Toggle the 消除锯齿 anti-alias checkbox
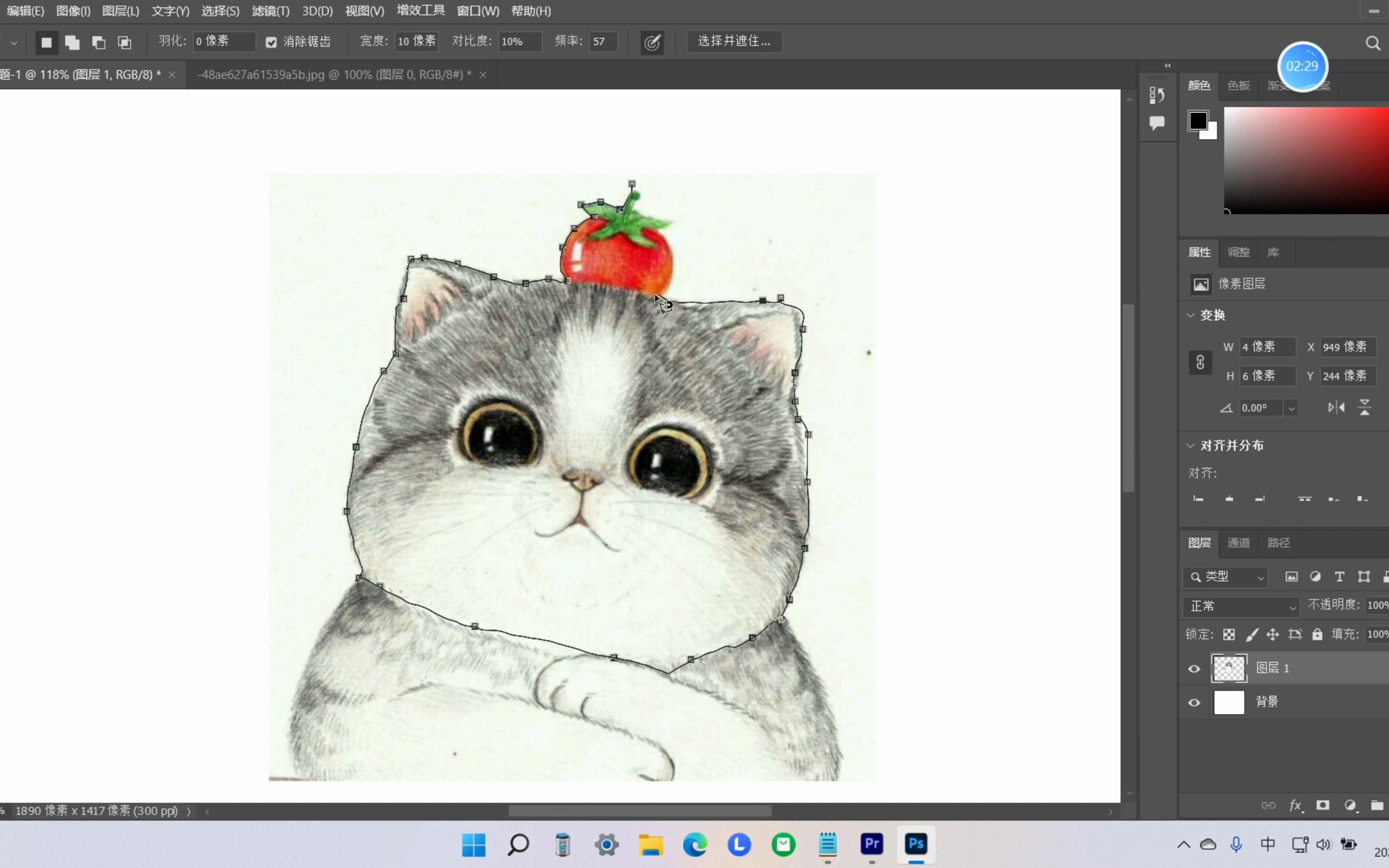Viewport: 1389px width, 868px height. 271,42
